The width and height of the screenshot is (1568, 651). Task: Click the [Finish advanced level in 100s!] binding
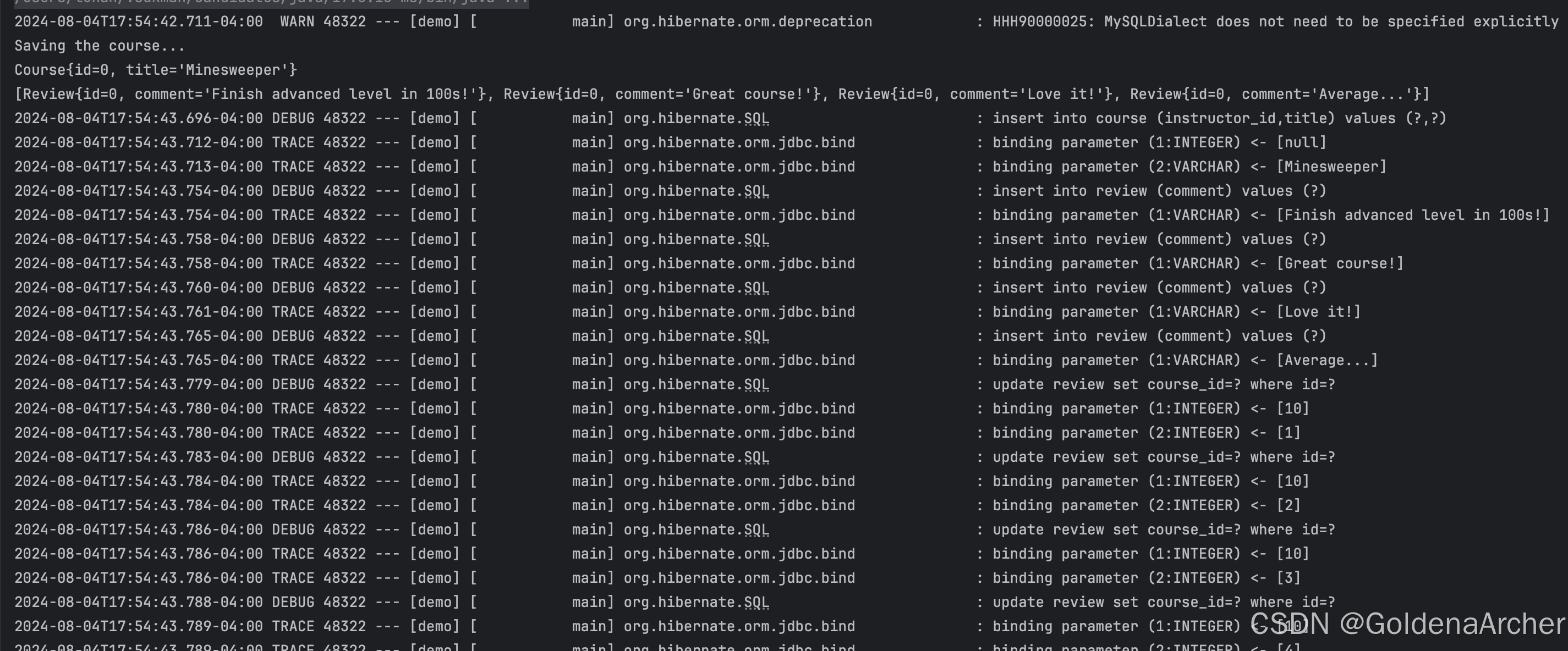(1412, 215)
